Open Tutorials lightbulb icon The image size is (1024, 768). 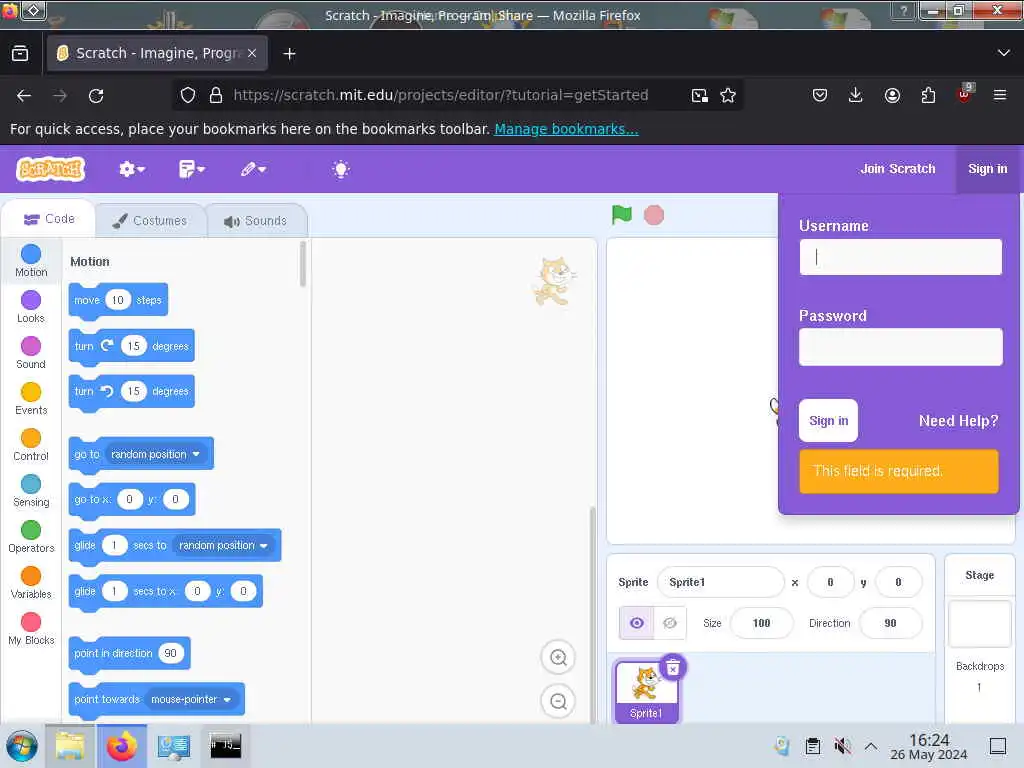(341, 169)
